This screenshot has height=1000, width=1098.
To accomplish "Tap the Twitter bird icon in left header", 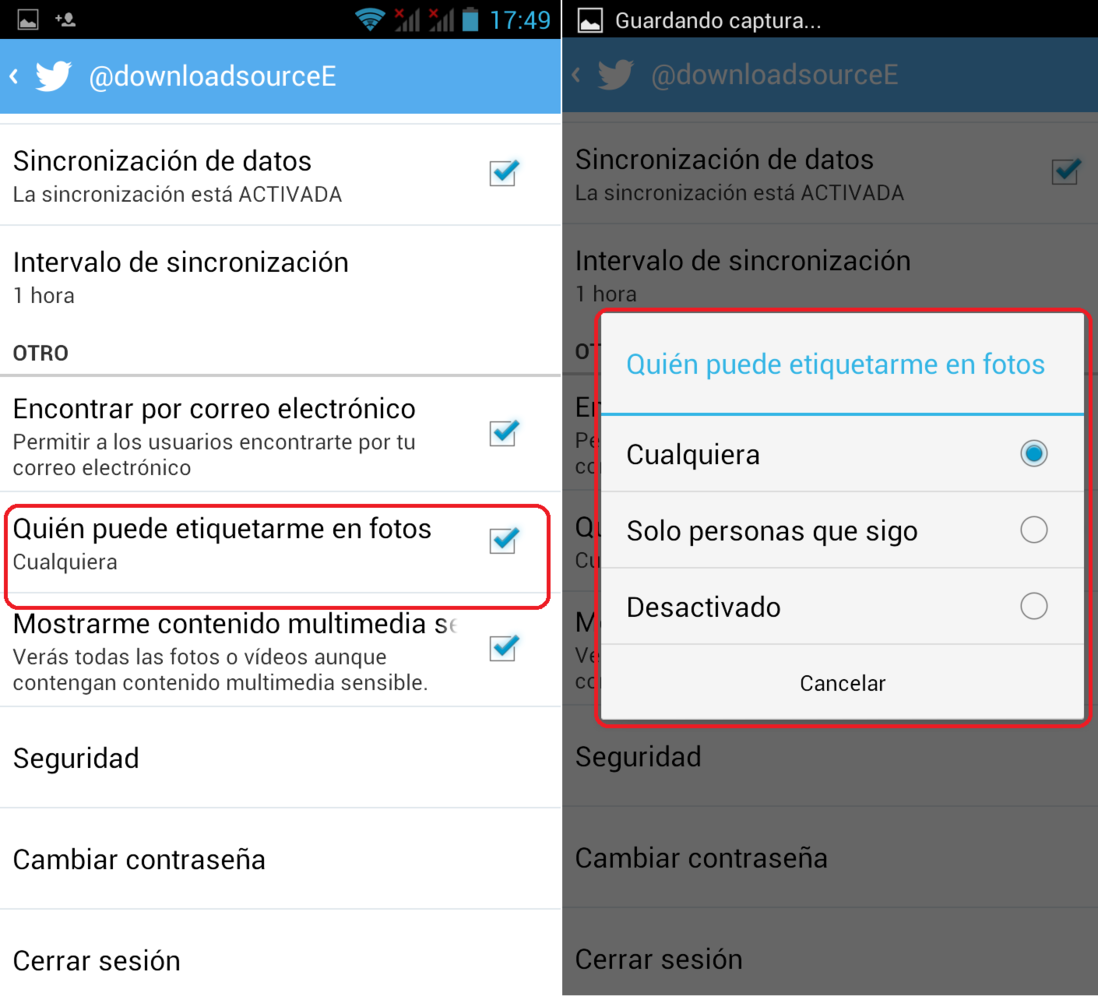I will [x=53, y=76].
